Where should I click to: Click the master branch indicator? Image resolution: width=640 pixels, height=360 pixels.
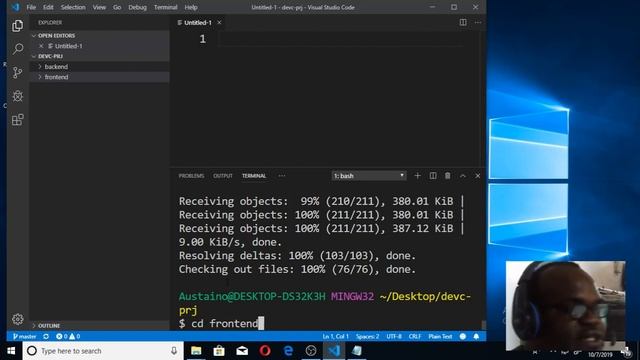tap(24, 336)
